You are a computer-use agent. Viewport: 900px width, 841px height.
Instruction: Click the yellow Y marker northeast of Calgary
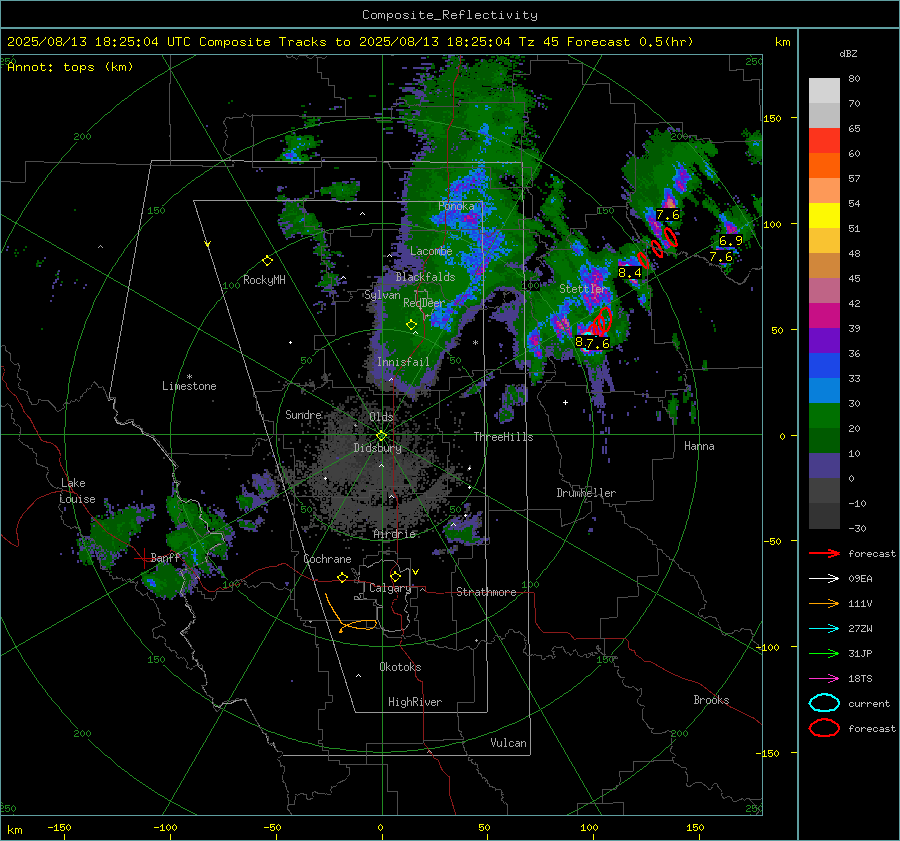point(415,572)
